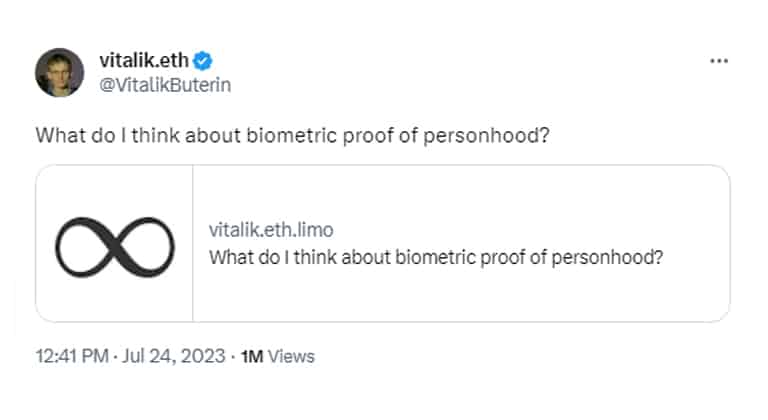
Task: Click the infinity symbol card image
Action: pos(115,247)
